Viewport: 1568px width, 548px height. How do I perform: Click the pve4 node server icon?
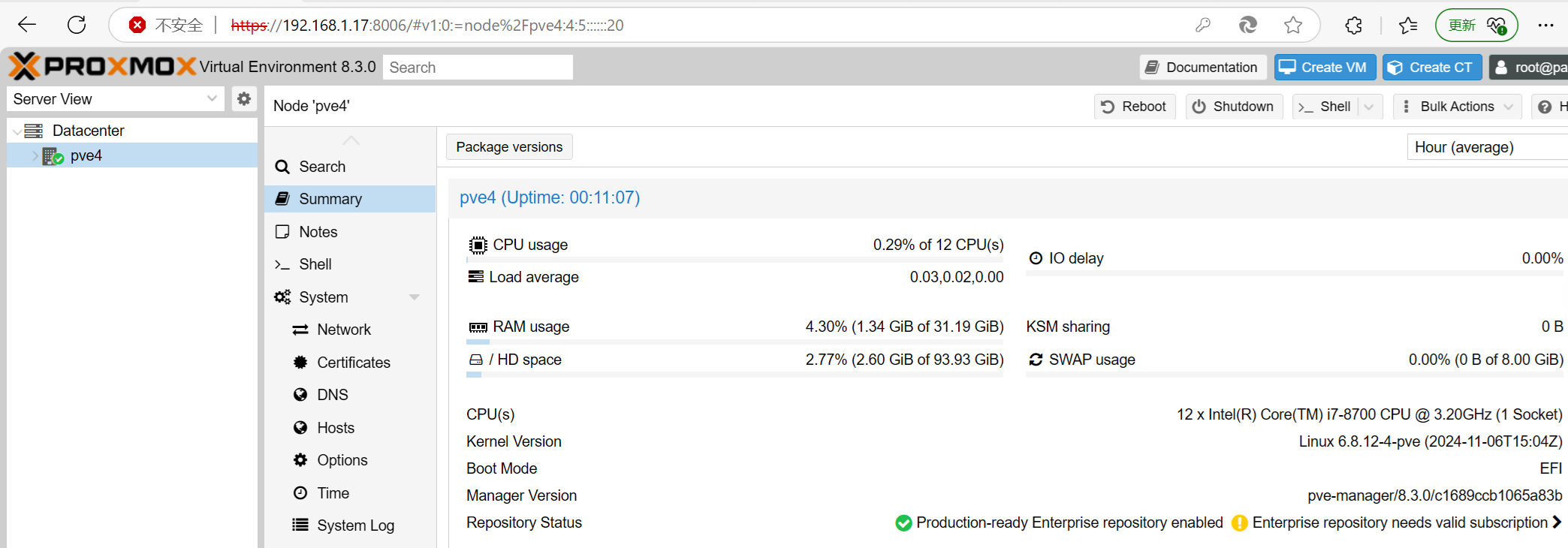[x=53, y=156]
